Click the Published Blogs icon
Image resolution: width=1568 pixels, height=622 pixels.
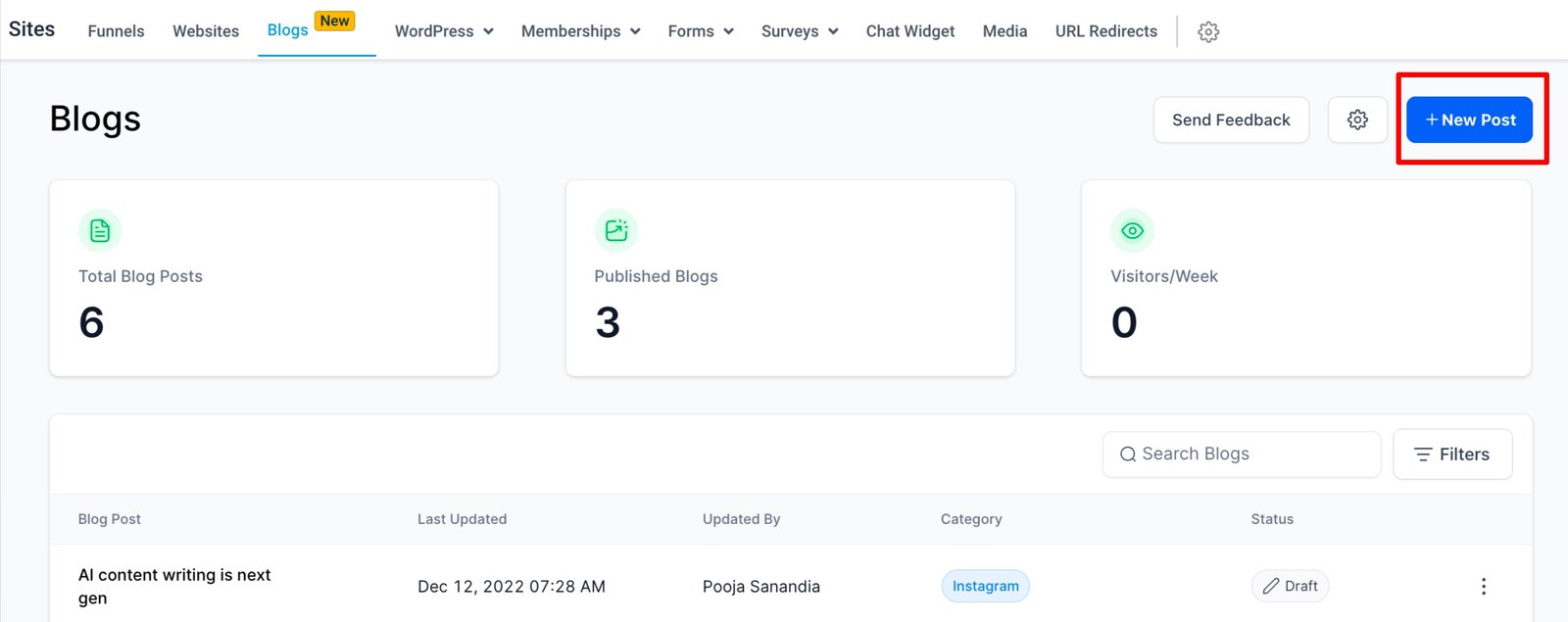[x=616, y=231]
